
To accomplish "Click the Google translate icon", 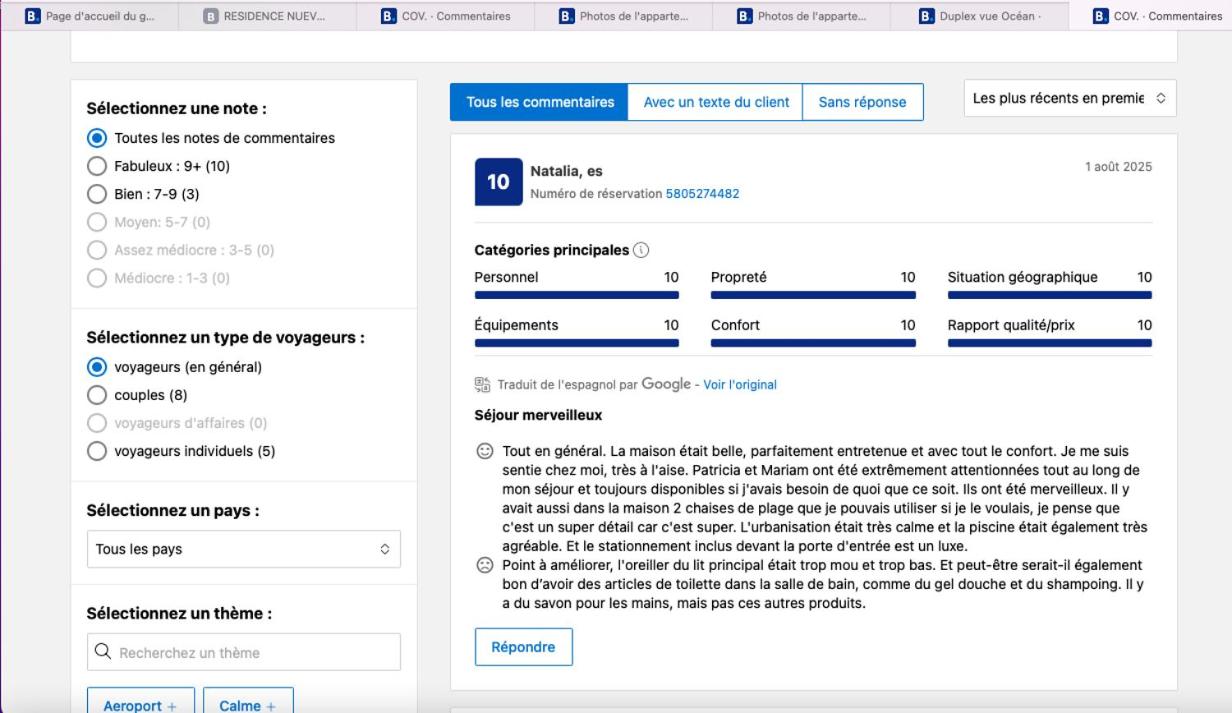I will pyautogui.click(x=482, y=385).
